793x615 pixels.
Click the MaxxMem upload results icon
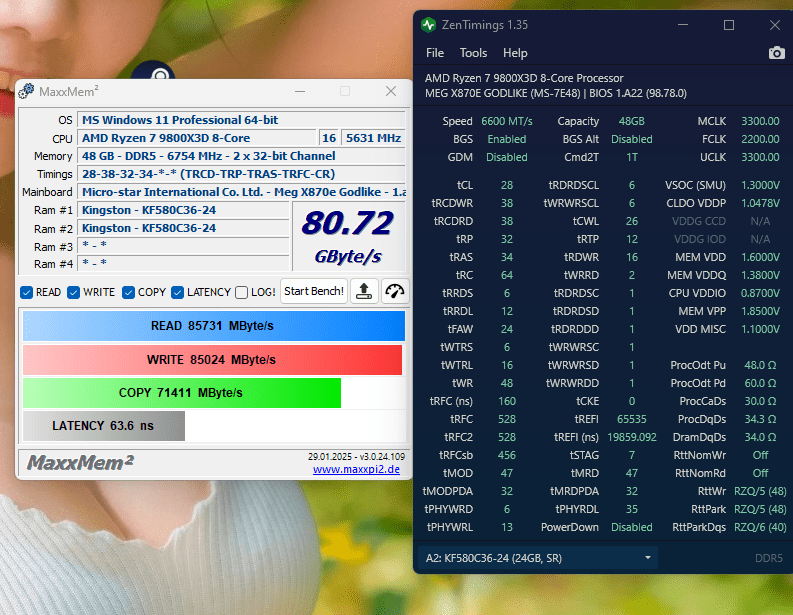tap(364, 291)
